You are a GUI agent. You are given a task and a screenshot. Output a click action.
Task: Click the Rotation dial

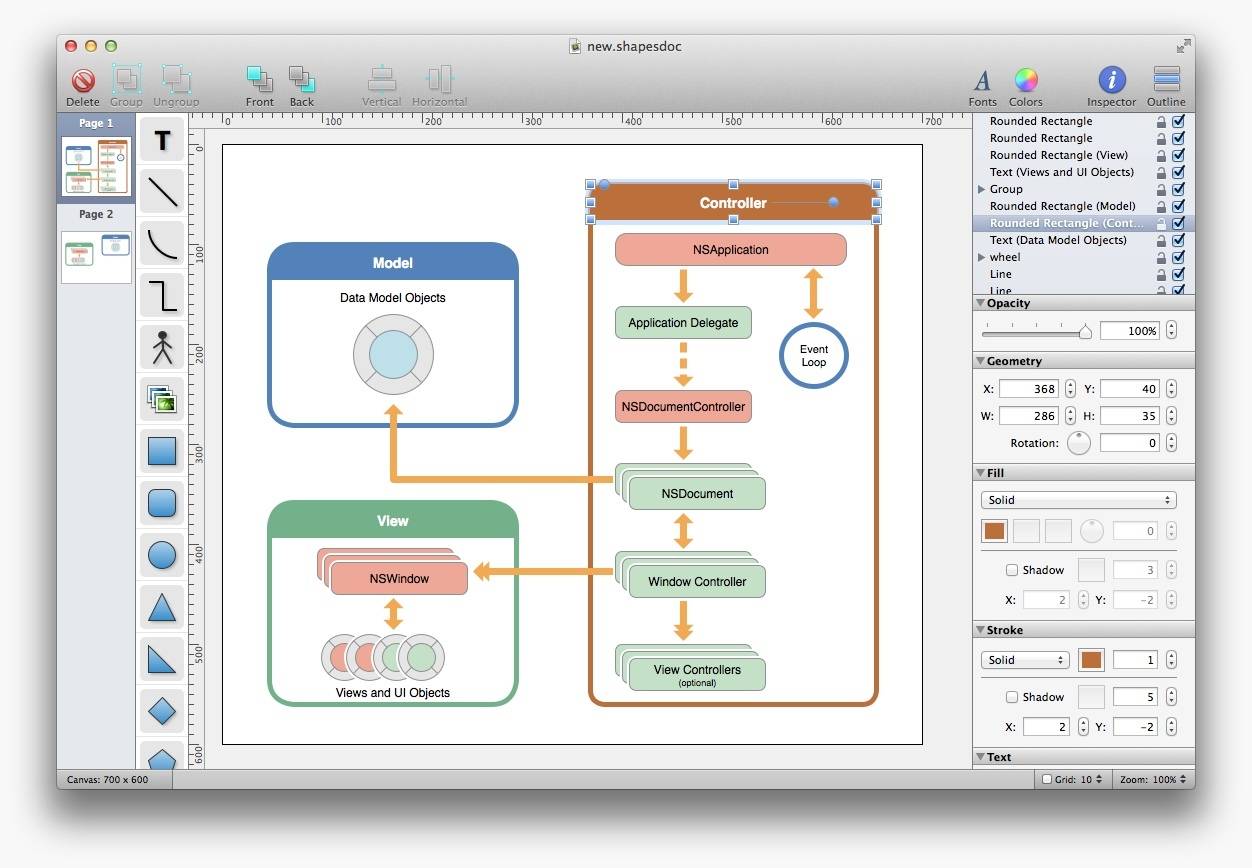point(1078,443)
